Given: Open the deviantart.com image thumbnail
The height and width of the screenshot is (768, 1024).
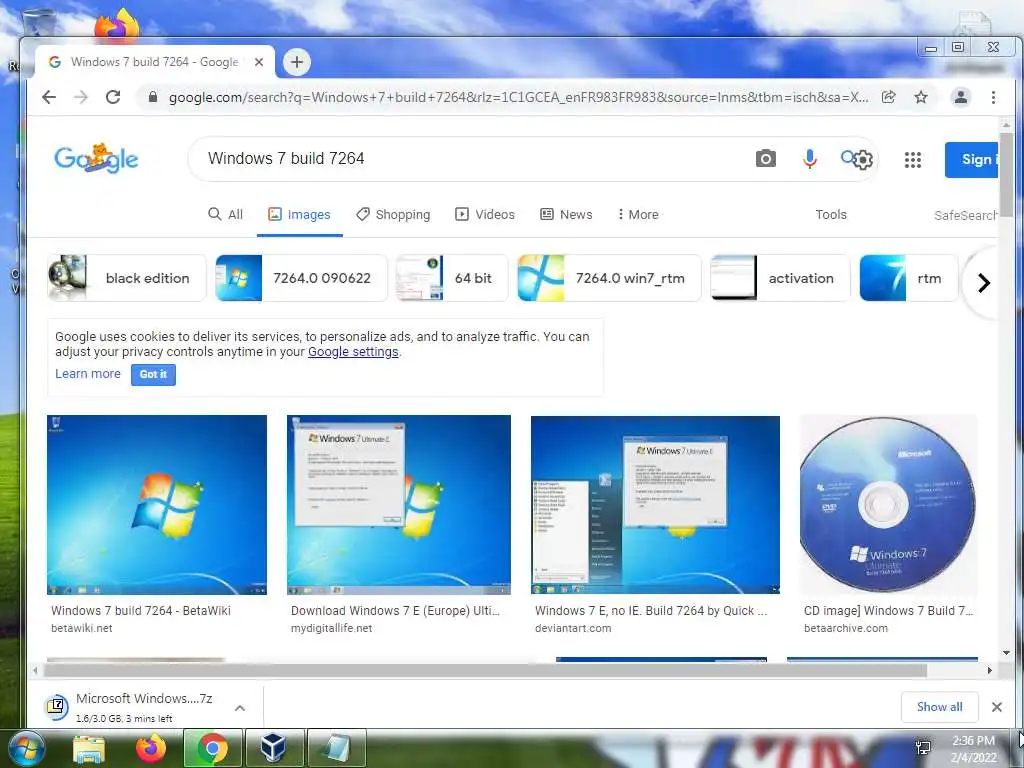Looking at the screenshot, I should (655, 505).
